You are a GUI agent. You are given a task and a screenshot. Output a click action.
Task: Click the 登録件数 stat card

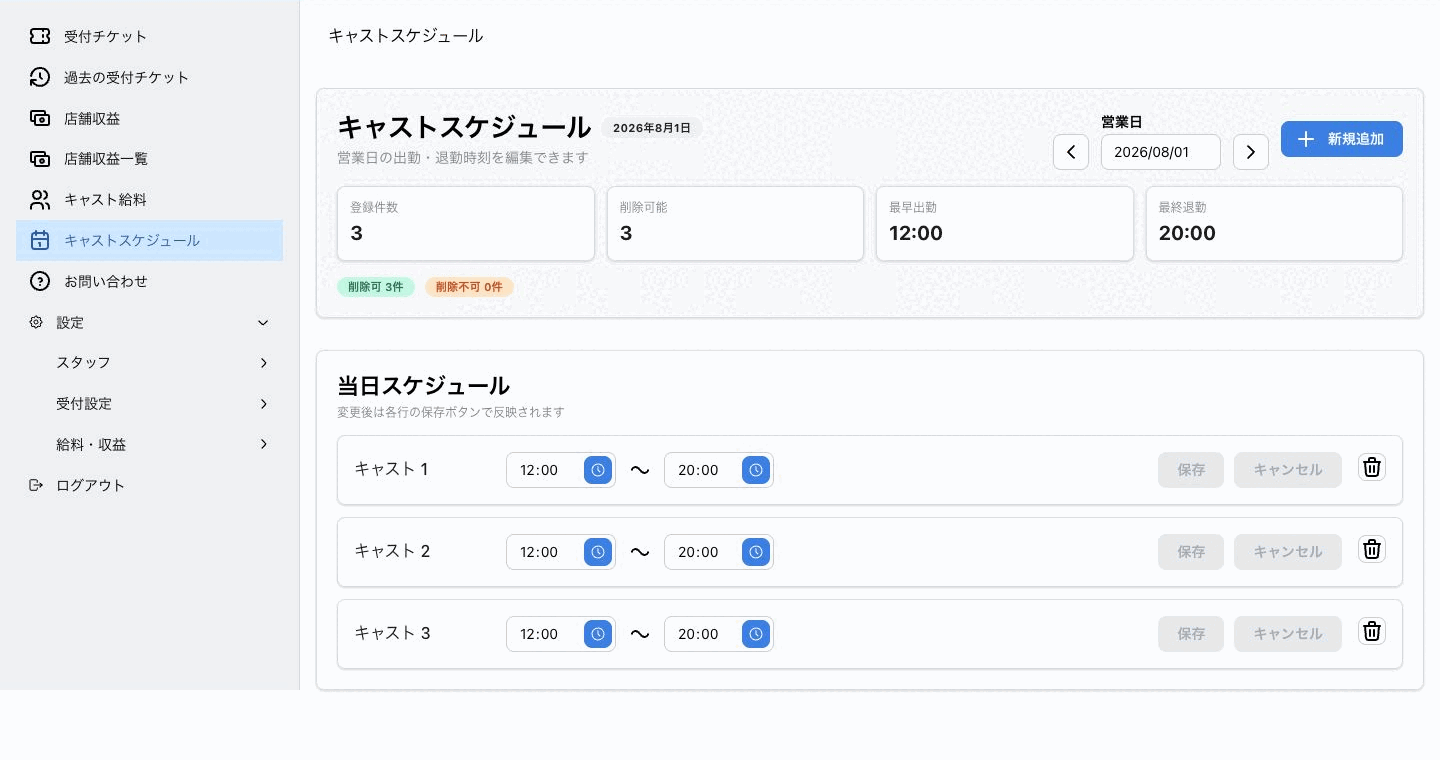point(466,224)
